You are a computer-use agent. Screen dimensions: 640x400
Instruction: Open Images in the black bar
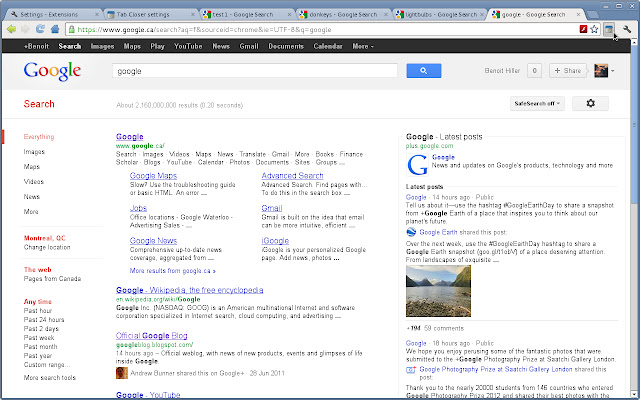102,46
